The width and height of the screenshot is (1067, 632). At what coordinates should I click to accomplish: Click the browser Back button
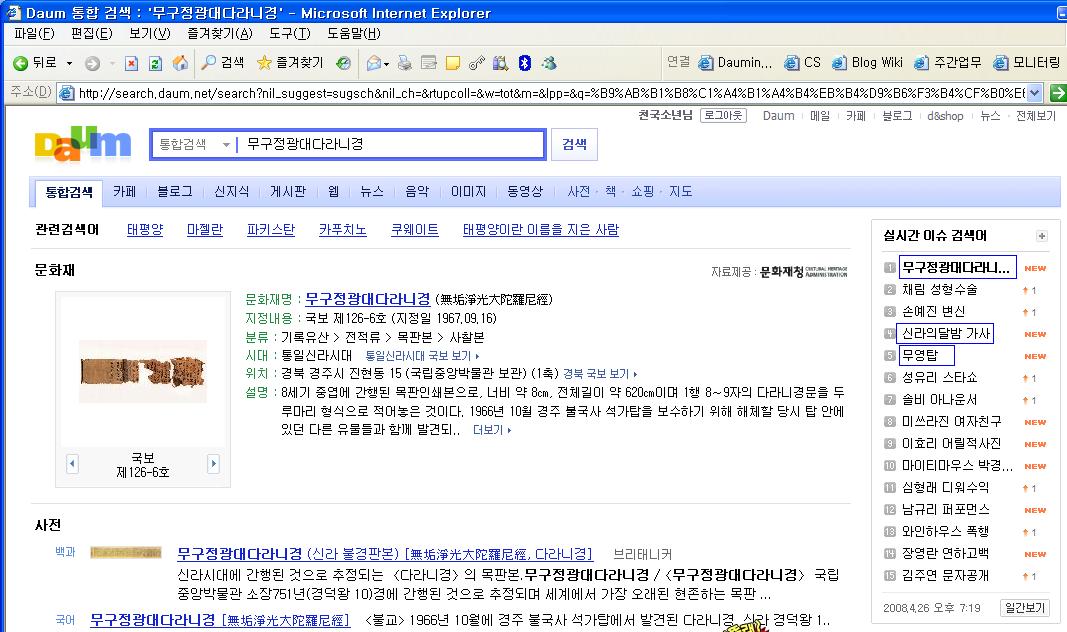click(34, 63)
